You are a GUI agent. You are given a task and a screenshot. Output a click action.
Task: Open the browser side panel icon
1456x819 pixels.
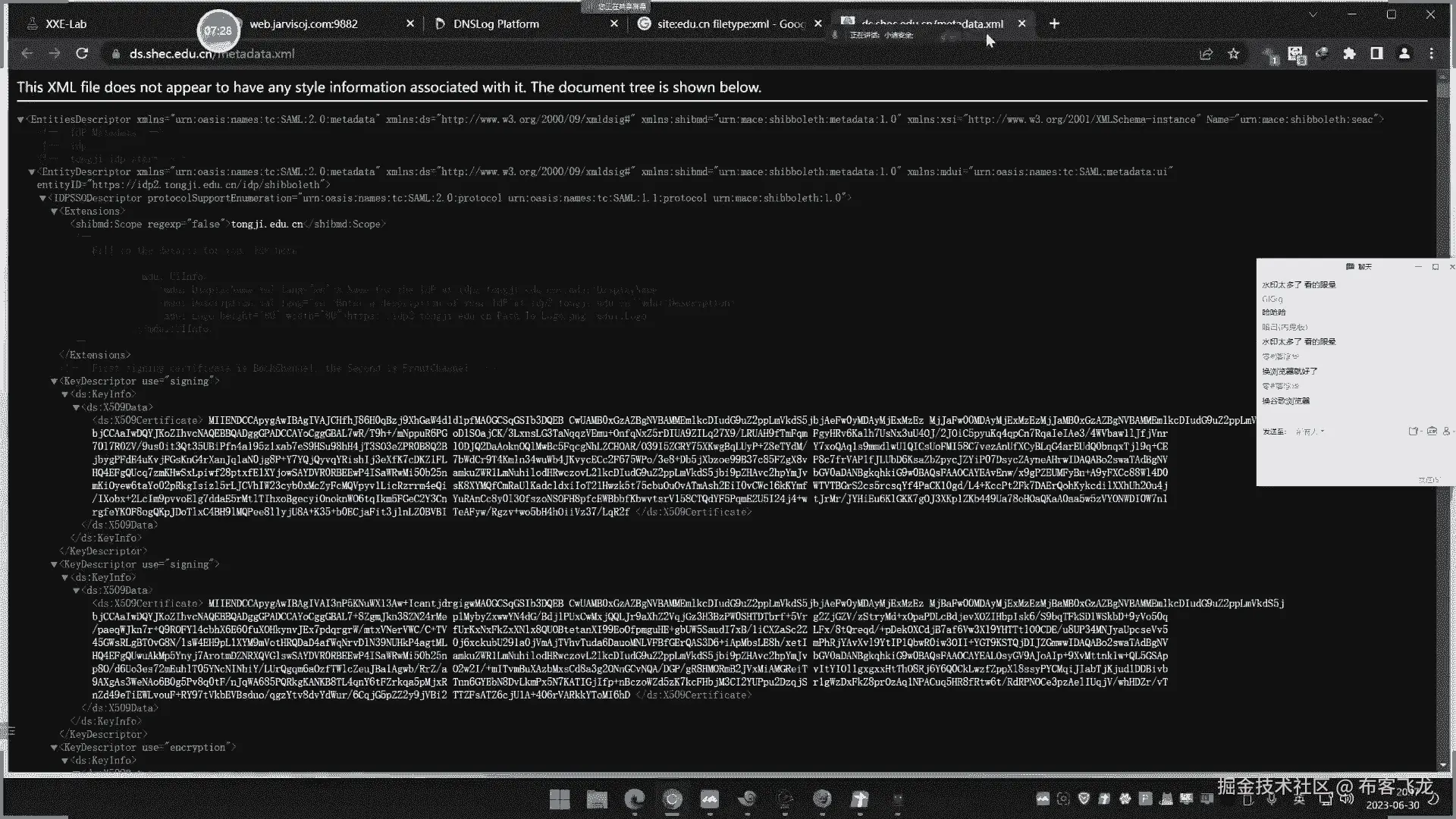click(1376, 54)
